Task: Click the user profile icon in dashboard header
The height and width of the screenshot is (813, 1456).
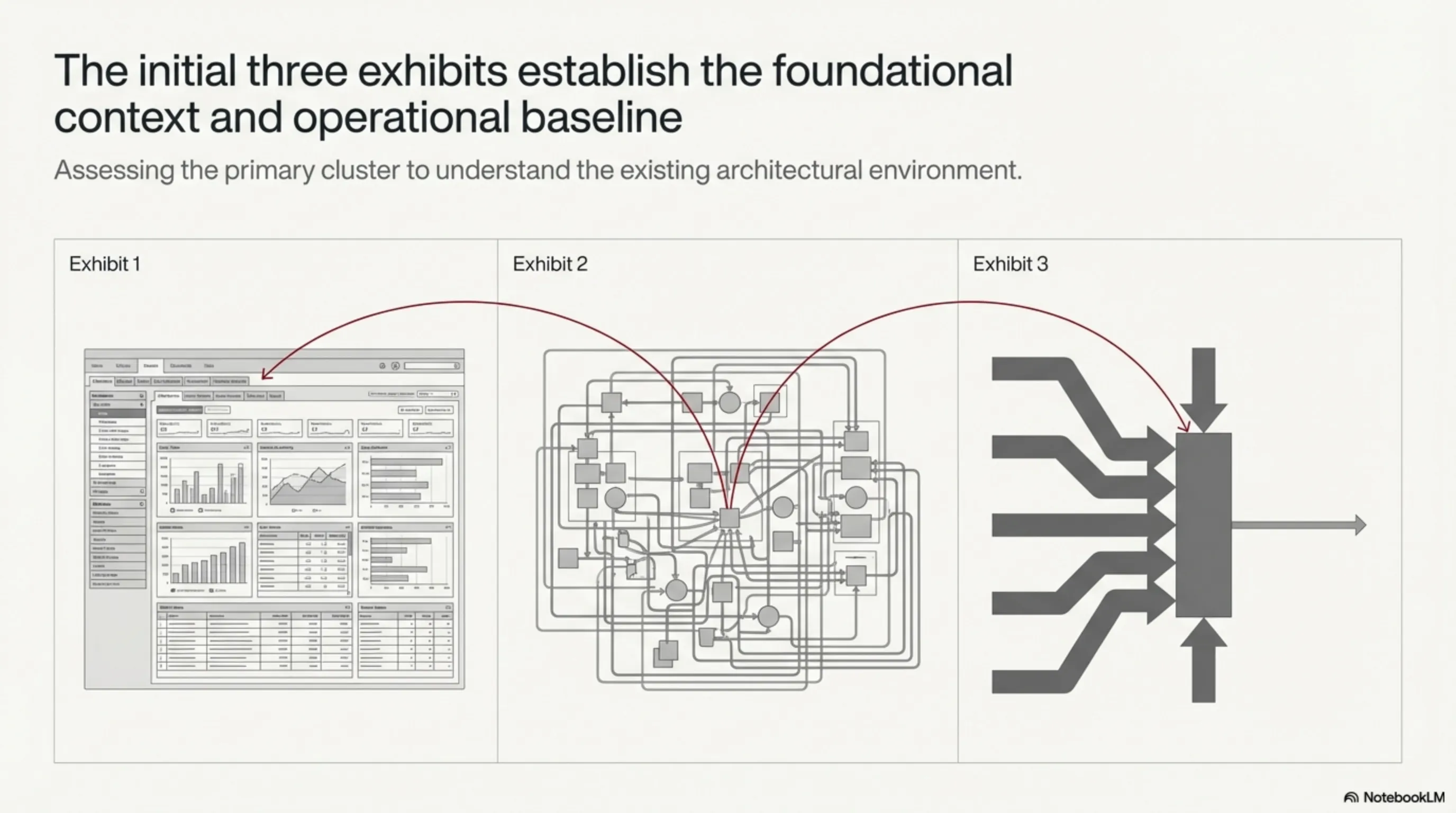Action: click(395, 366)
